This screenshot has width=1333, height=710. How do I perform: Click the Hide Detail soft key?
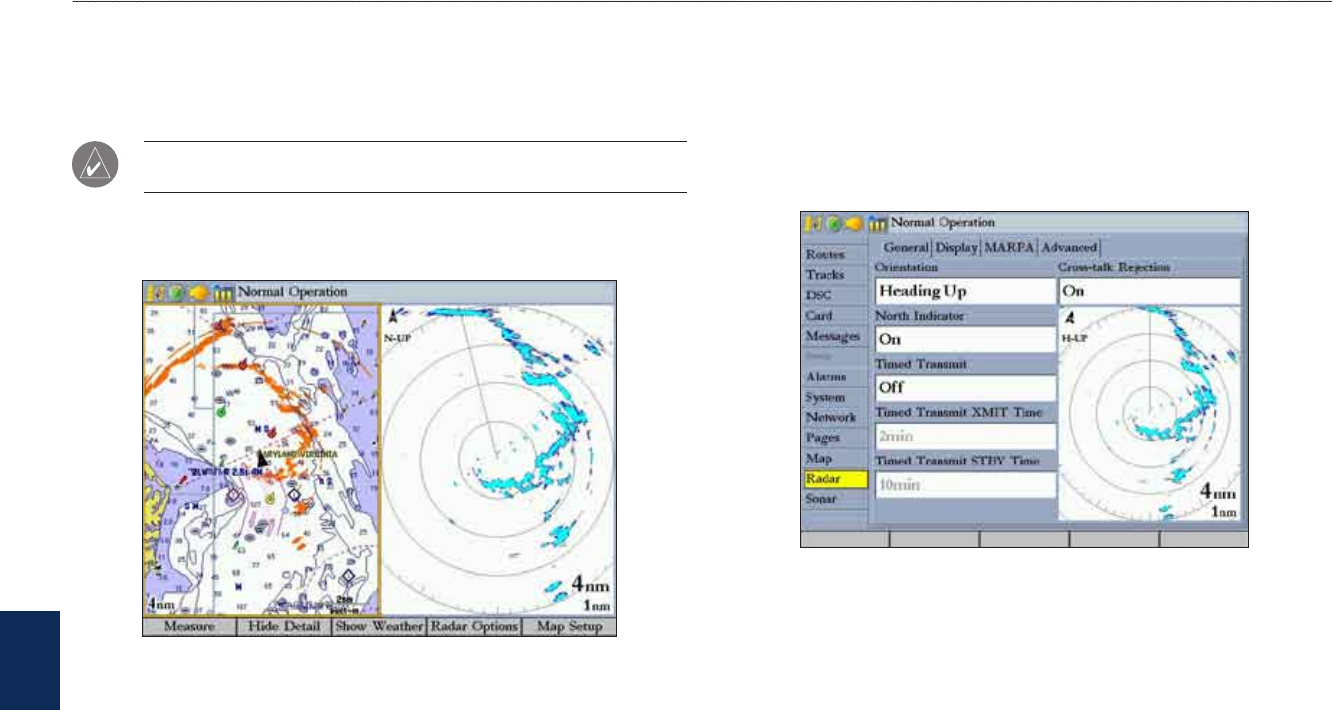click(x=284, y=627)
